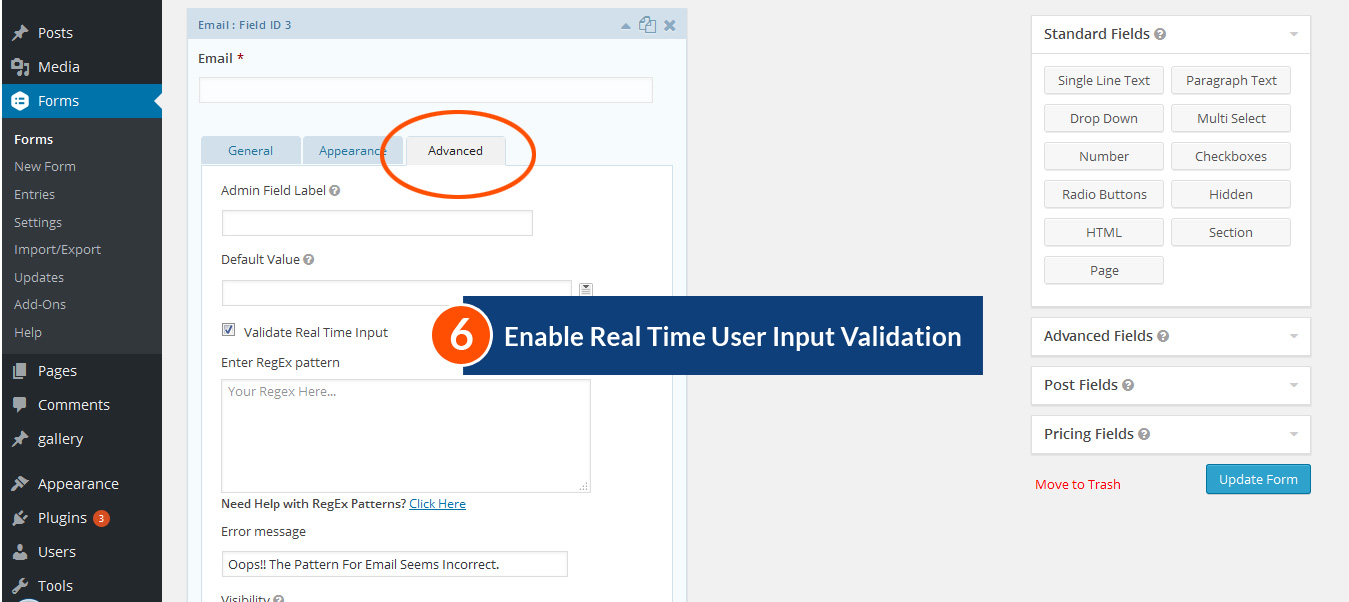
Task: Collapse the Email field with arrow icon
Action: [x=626, y=25]
